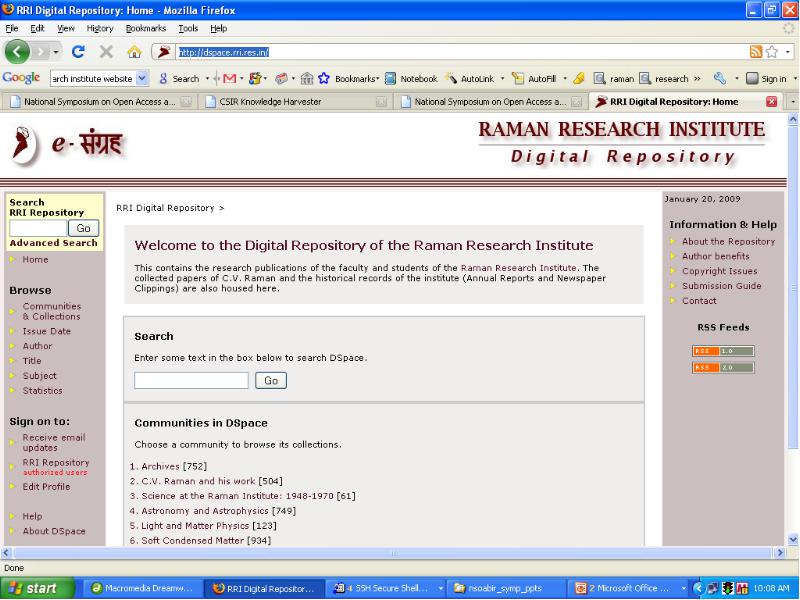This screenshot has width=800, height=600.
Task: Close the RRI Digital Repository tab
Action: point(771,102)
